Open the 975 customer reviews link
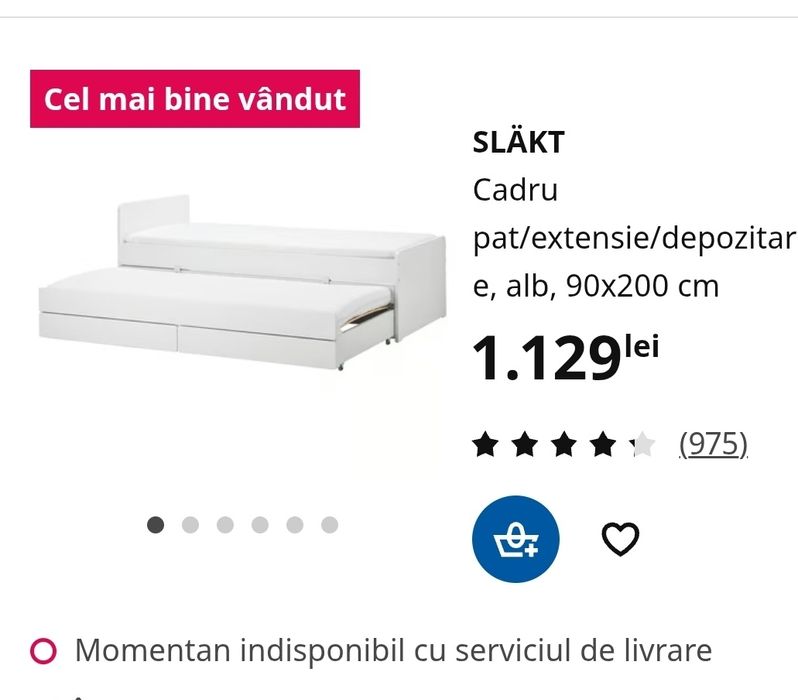Image resolution: width=798 pixels, height=700 pixels. point(714,444)
